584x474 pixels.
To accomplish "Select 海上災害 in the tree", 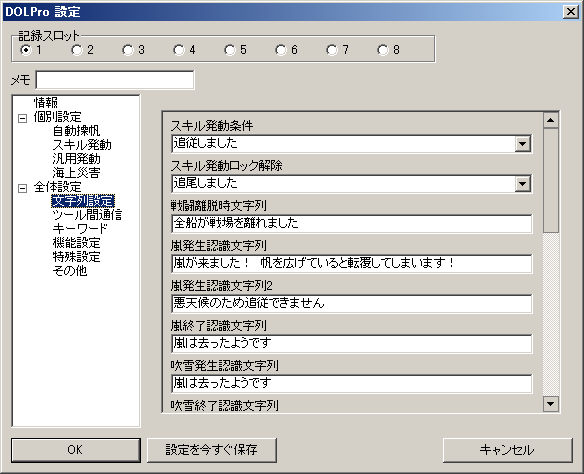I will tap(76, 173).
